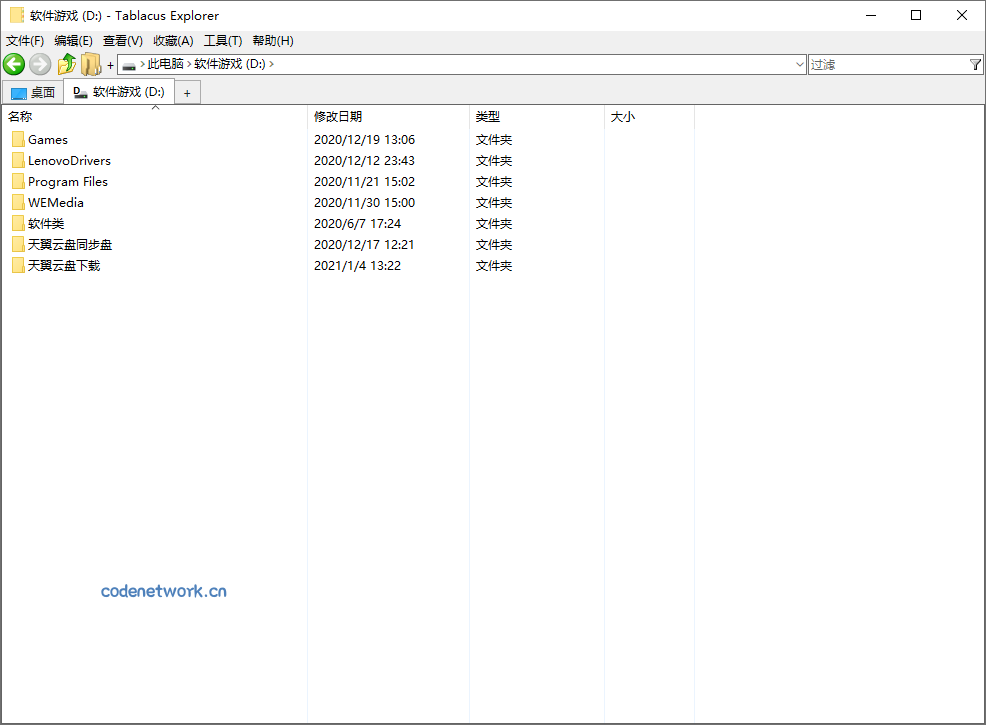Click the + button to open new tab
Viewport: 986px width, 725px height.
coord(187,91)
